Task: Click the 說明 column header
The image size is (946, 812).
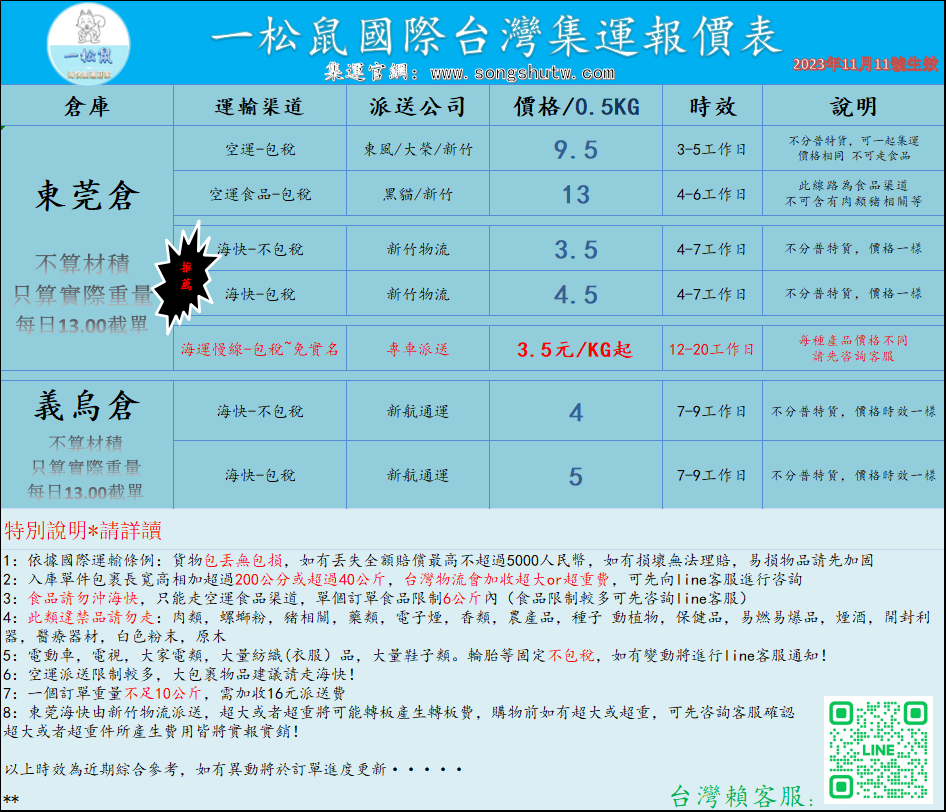Action: click(x=853, y=107)
